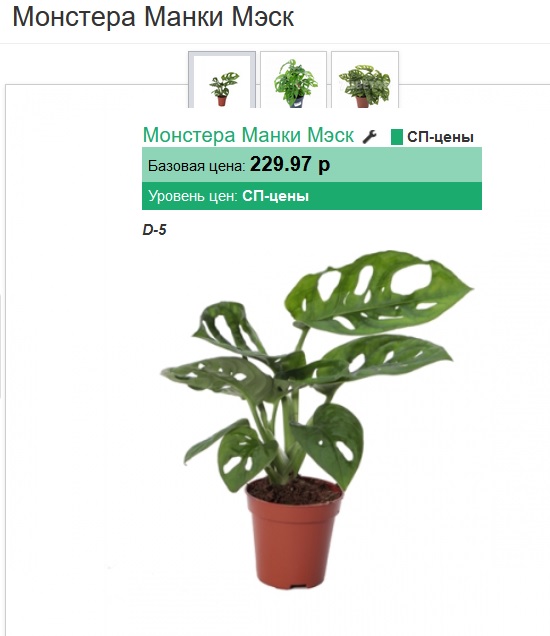Open the second thumbnail with bushy plant

click(293, 80)
